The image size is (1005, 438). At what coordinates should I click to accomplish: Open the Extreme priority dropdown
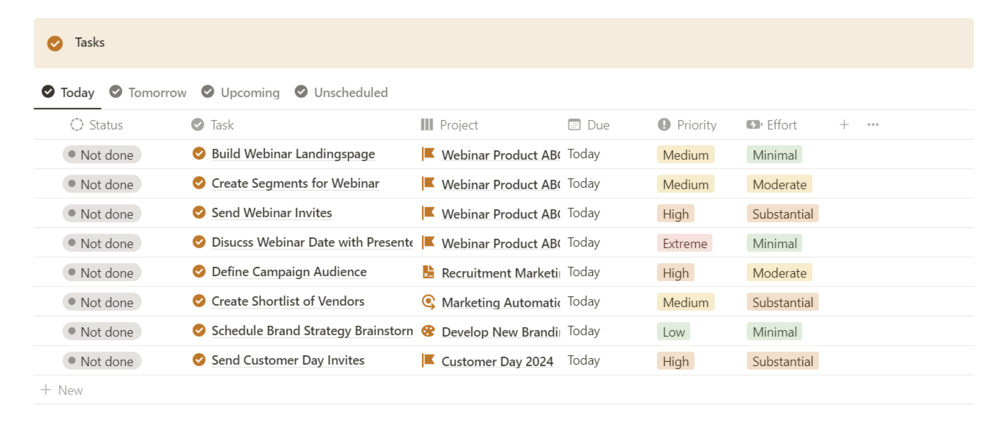(x=685, y=243)
